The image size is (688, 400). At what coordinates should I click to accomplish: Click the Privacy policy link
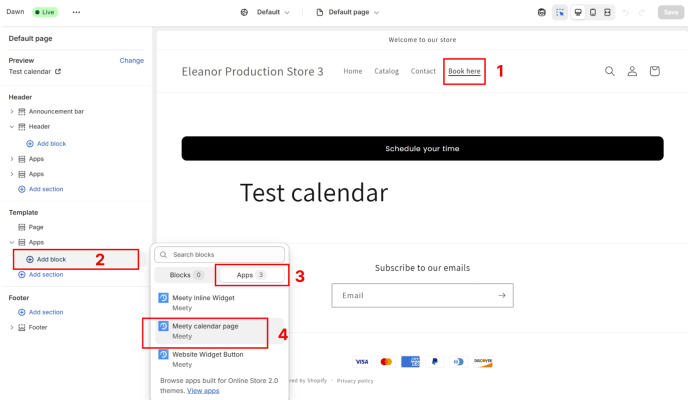coord(355,381)
